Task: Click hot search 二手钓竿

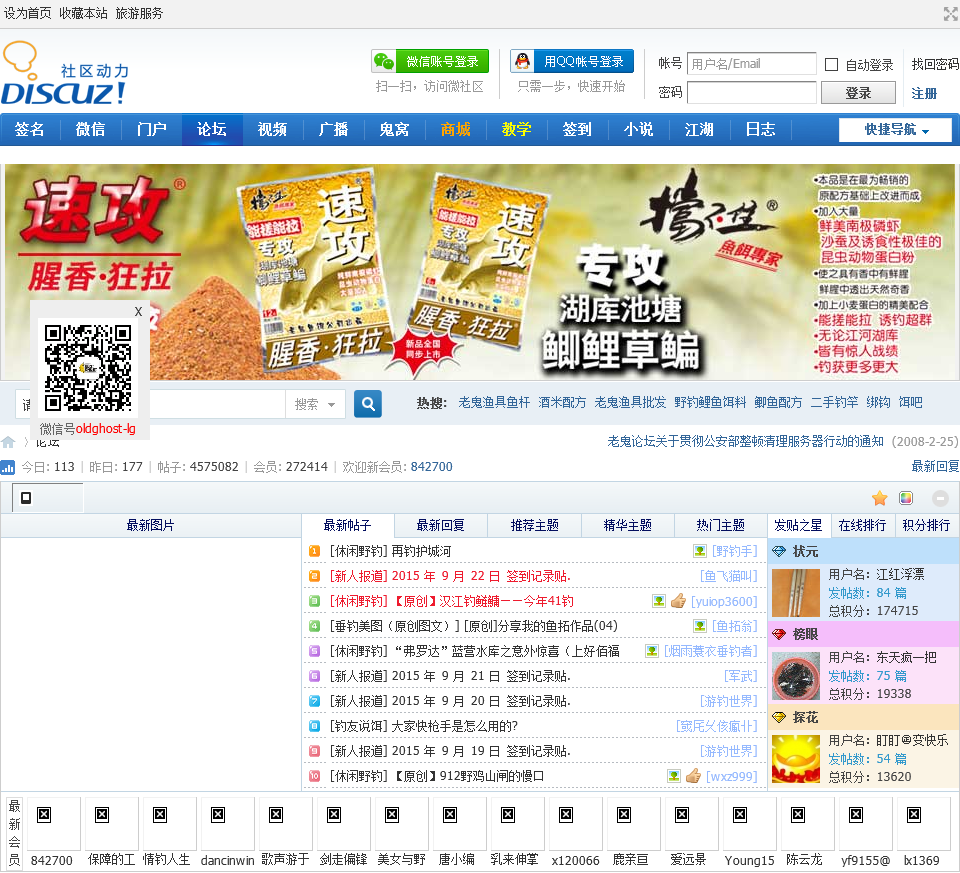Action: coord(834,402)
